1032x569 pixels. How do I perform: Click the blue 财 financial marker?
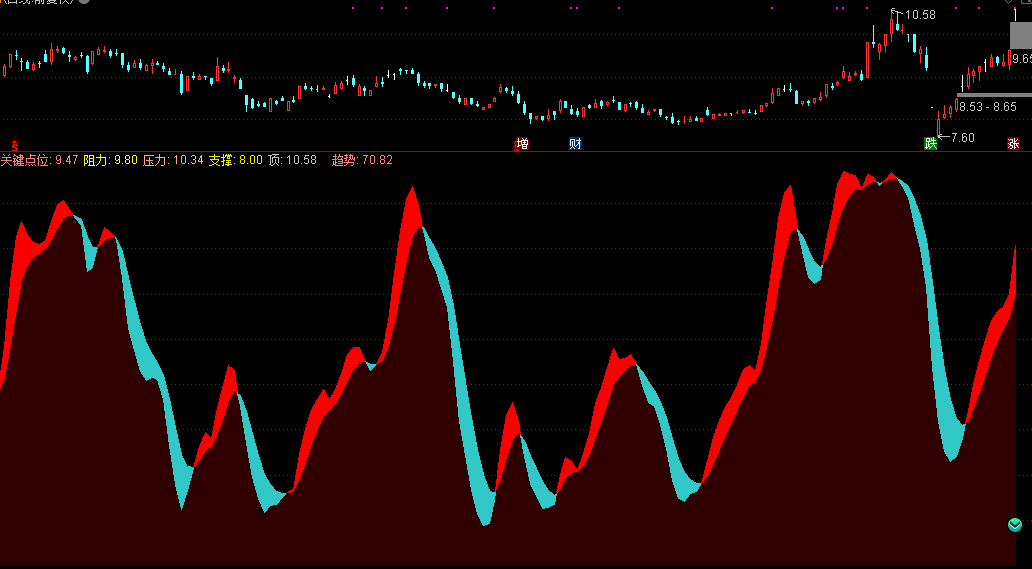click(x=575, y=144)
